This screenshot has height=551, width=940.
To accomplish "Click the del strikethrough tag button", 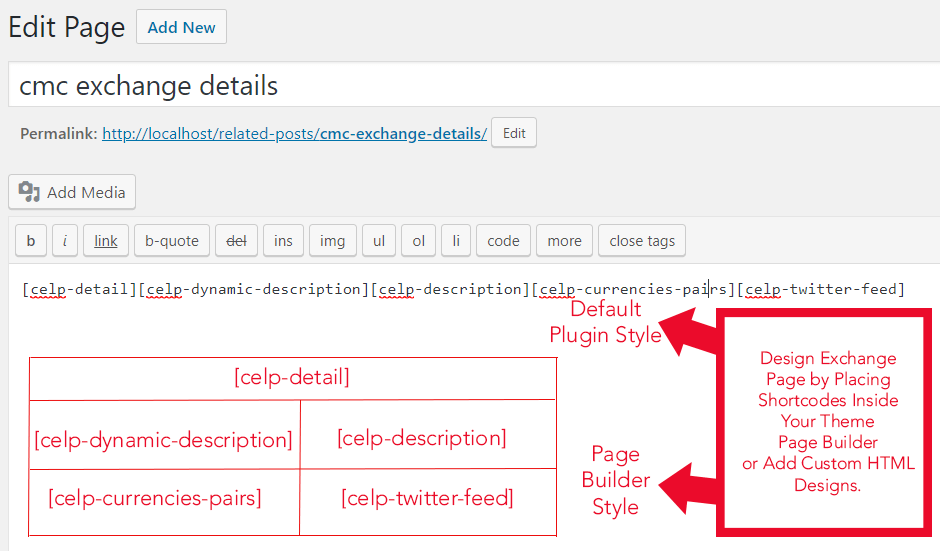I will coord(236,241).
